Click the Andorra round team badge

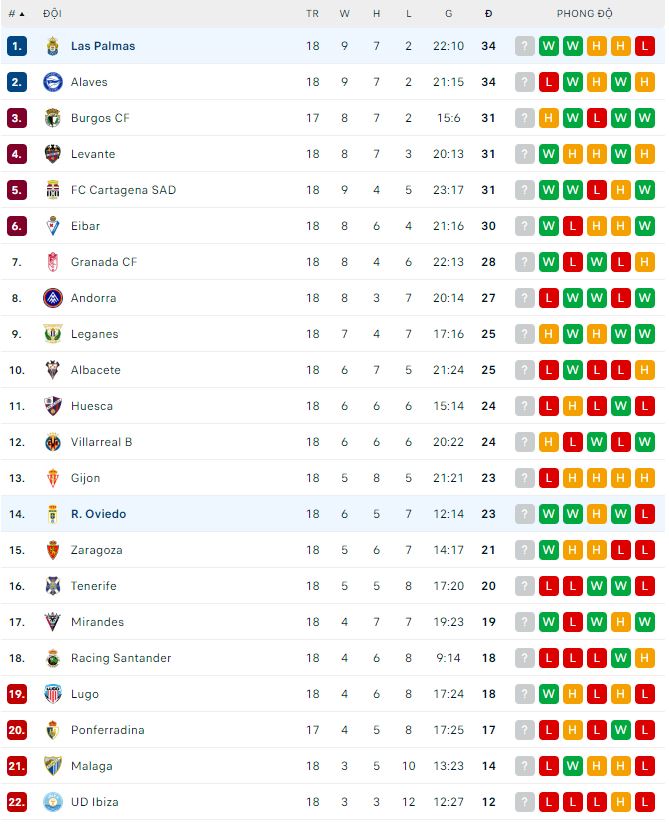[x=53, y=298]
